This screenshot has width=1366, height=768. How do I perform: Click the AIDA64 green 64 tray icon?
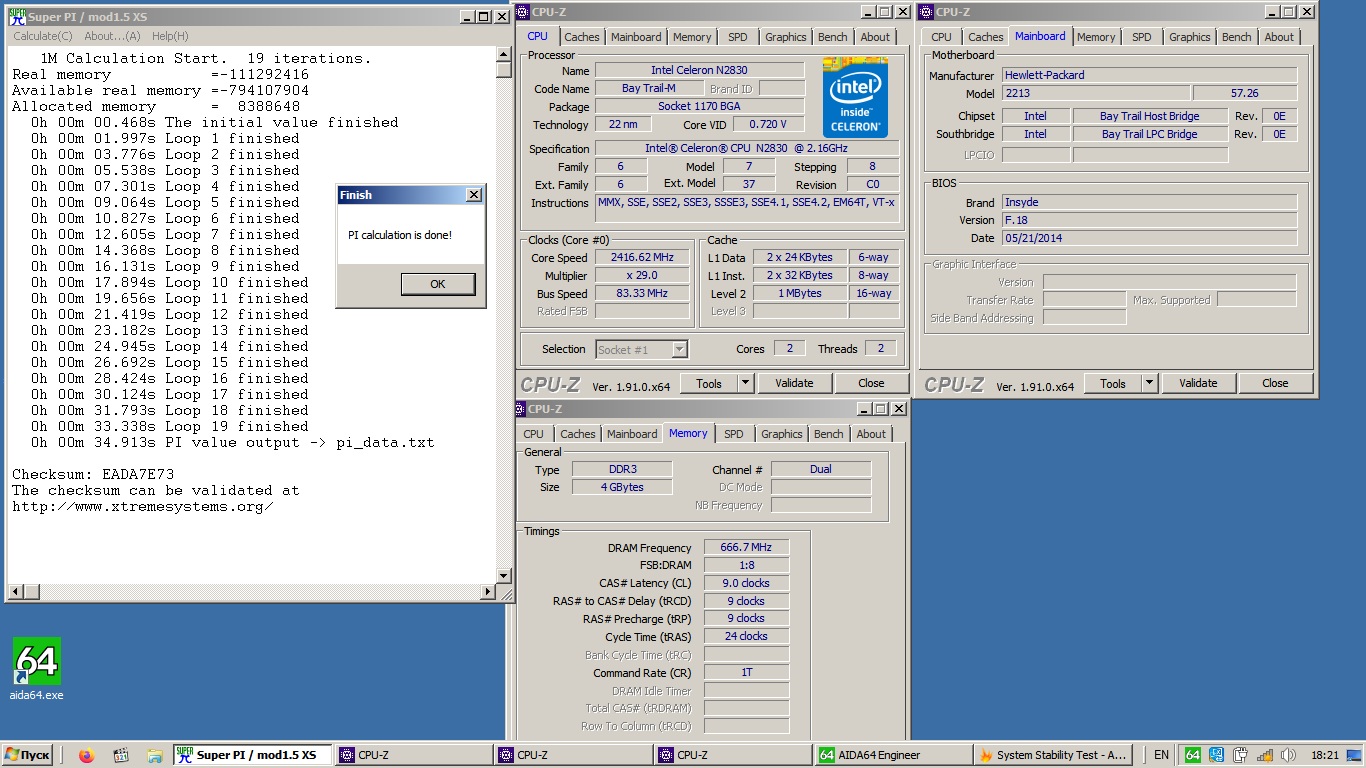(1192, 755)
